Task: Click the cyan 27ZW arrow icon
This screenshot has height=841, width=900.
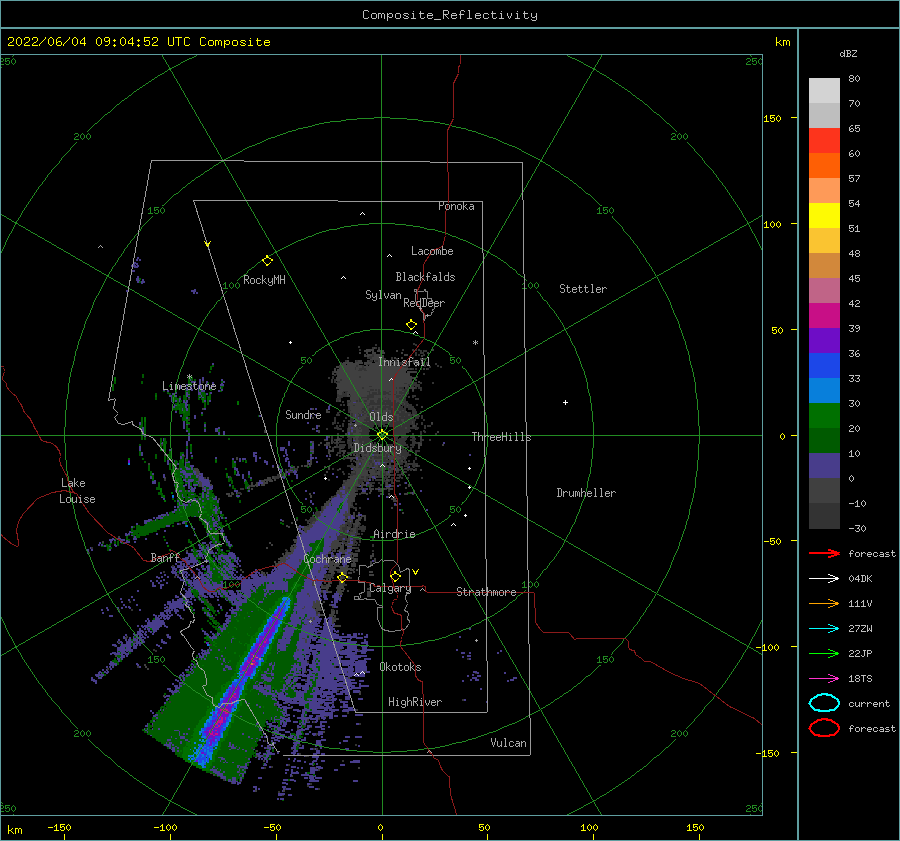Action: coord(824,629)
